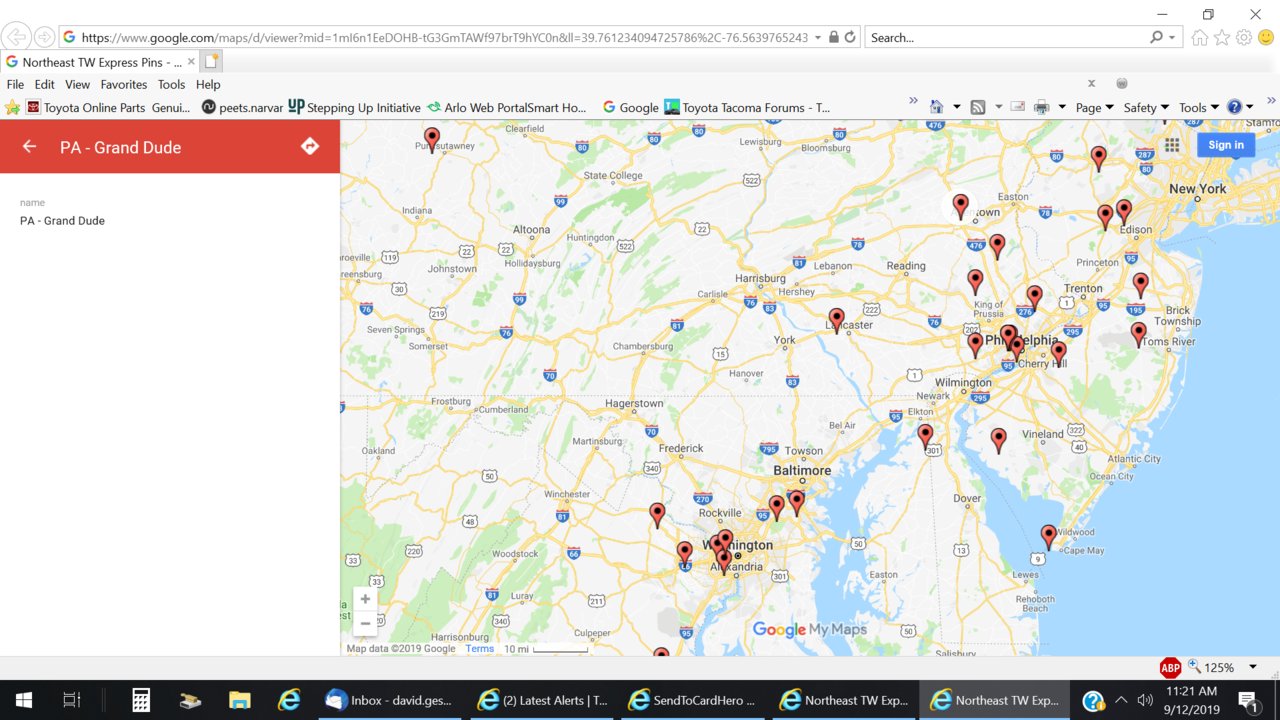Click the RSS feeds icon
The width and height of the screenshot is (1280, 720).
(978, 107)
